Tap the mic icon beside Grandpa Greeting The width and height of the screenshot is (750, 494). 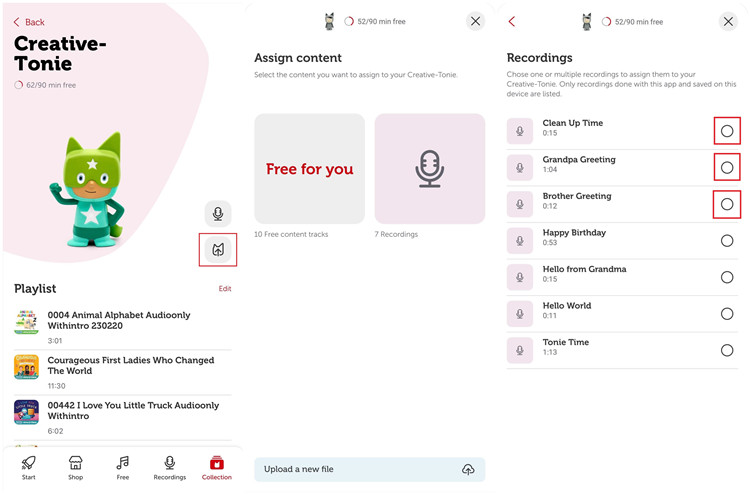pos(520,167)
